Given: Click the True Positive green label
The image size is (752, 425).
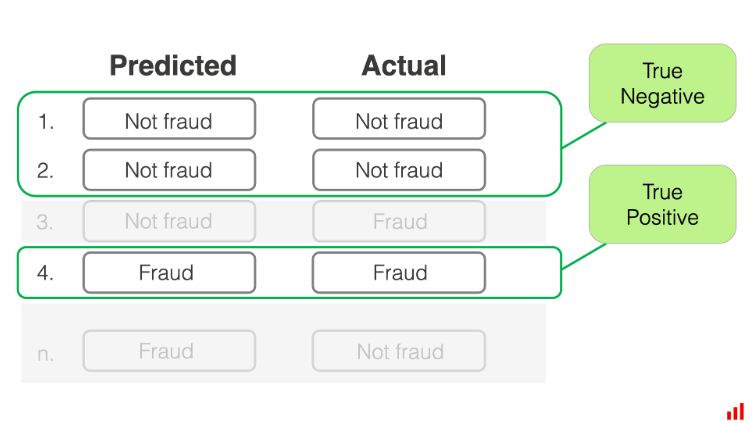Looking at the screenshot, I should point(662,205).
